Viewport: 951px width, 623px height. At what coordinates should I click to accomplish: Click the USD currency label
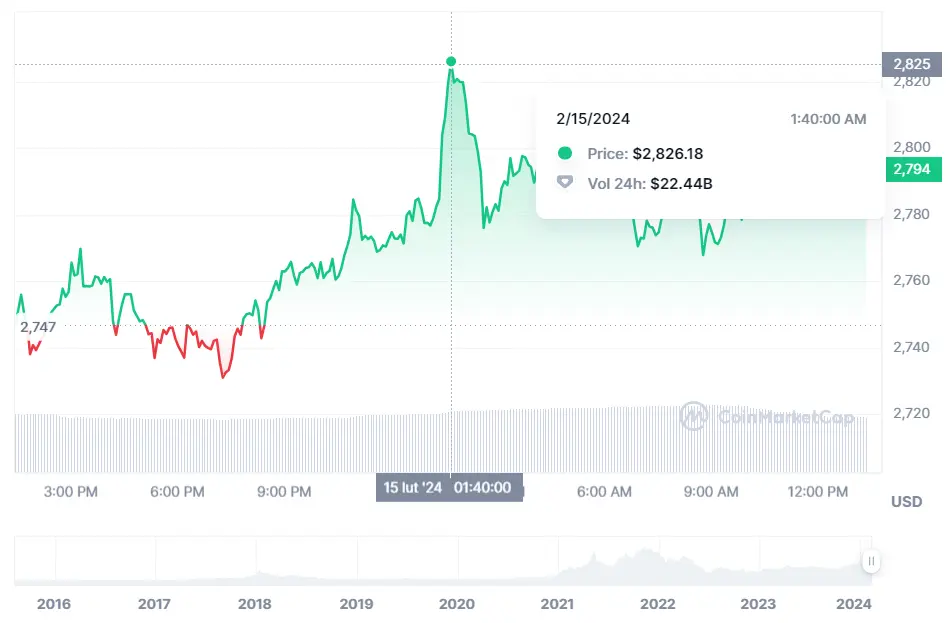(x=907, y=501)
